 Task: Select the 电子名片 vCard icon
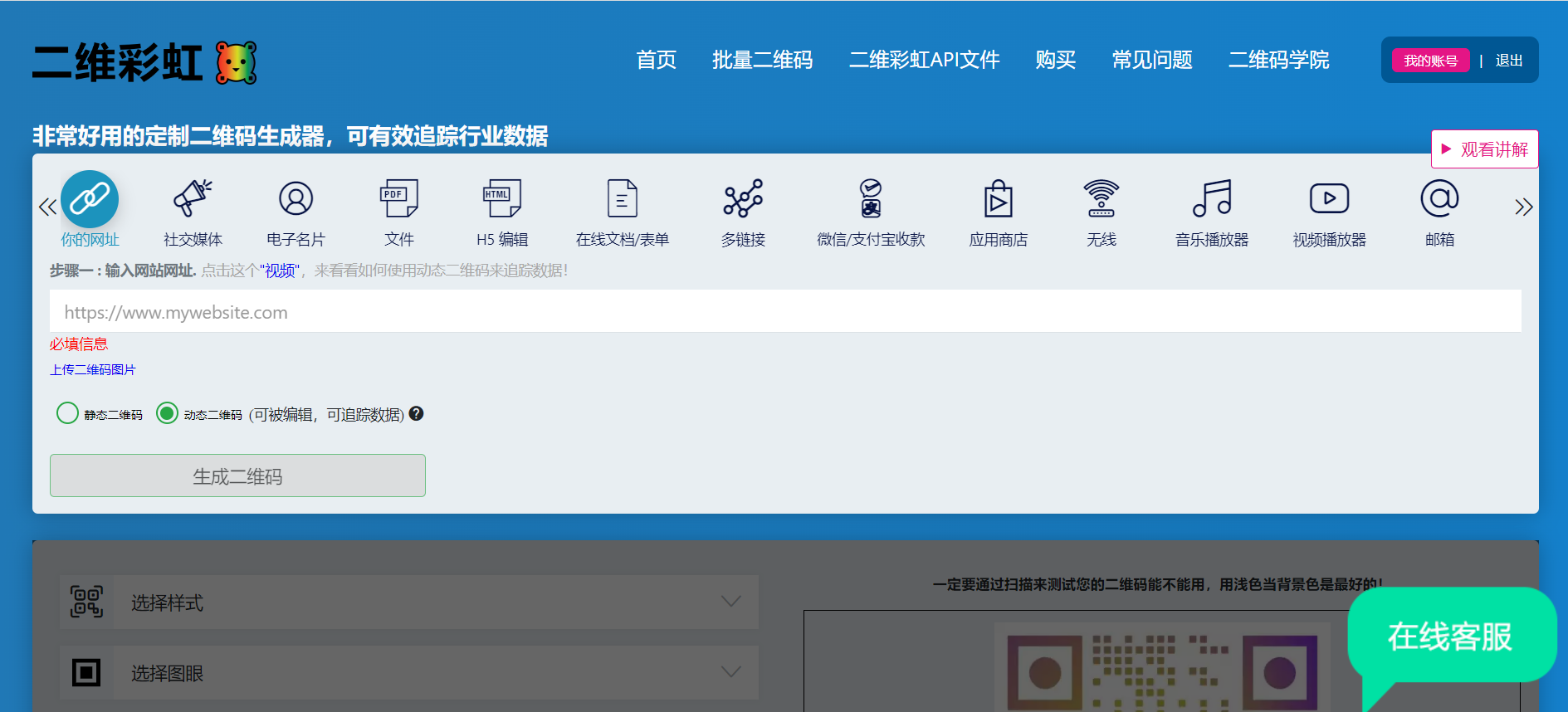[296, 199]
